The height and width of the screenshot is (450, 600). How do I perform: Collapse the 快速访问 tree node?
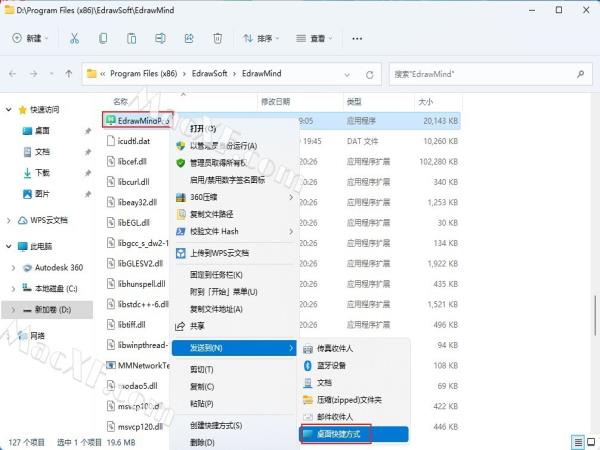click(8, 110)
